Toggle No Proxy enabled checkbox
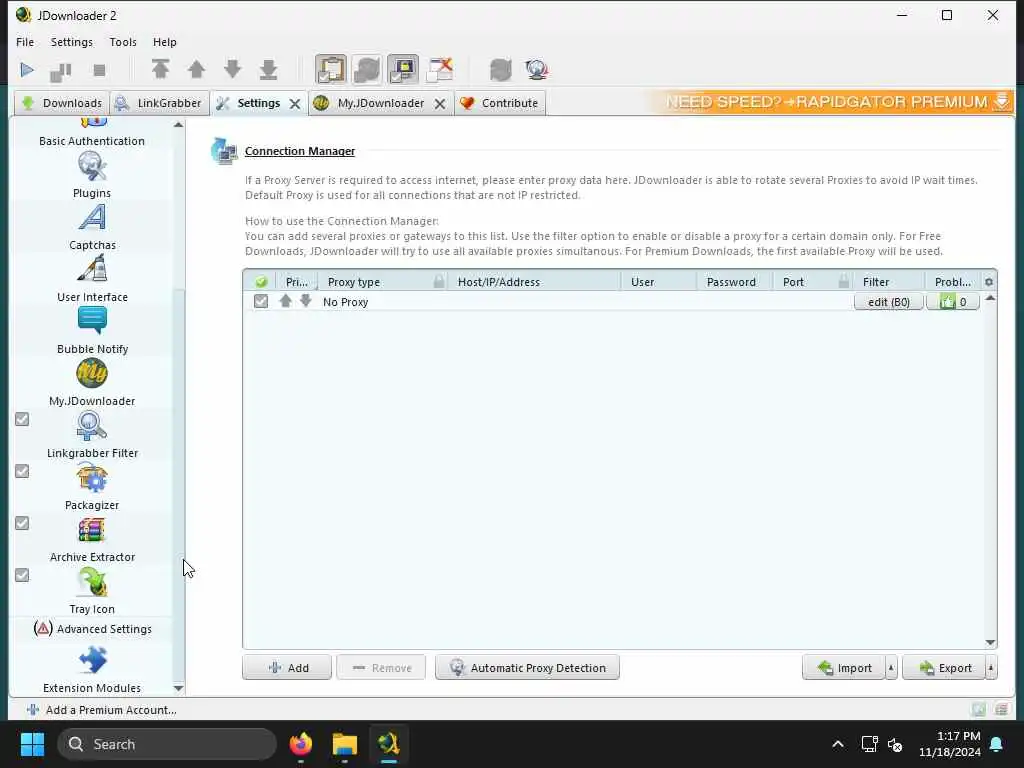 (x=261, y=301)
